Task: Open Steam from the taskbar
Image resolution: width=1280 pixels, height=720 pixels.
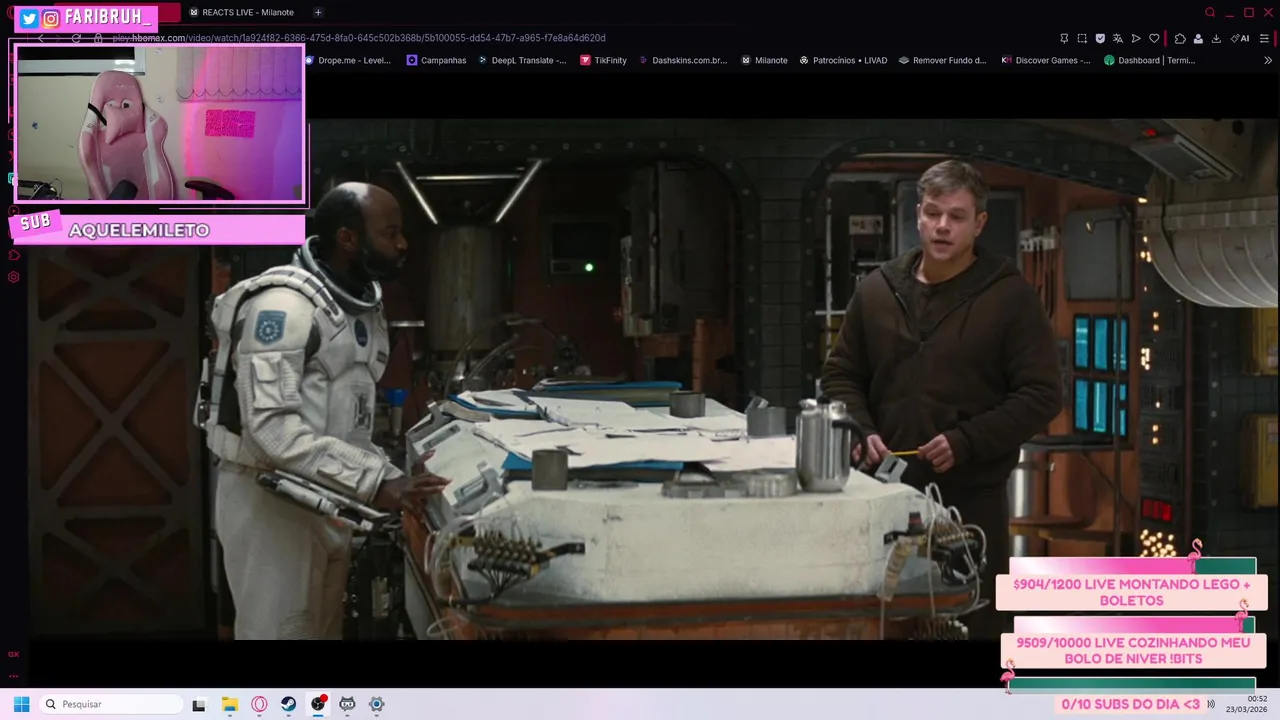Action: click(x=288, y=704)
